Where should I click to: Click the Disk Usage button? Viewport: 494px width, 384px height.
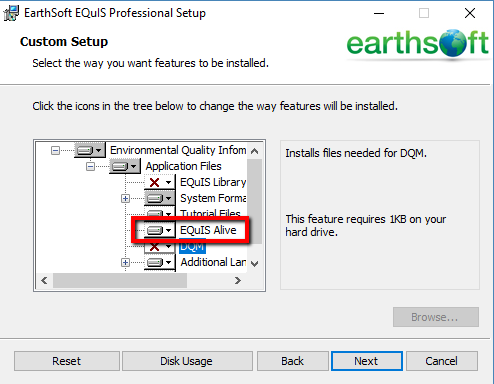coord(187,361)
